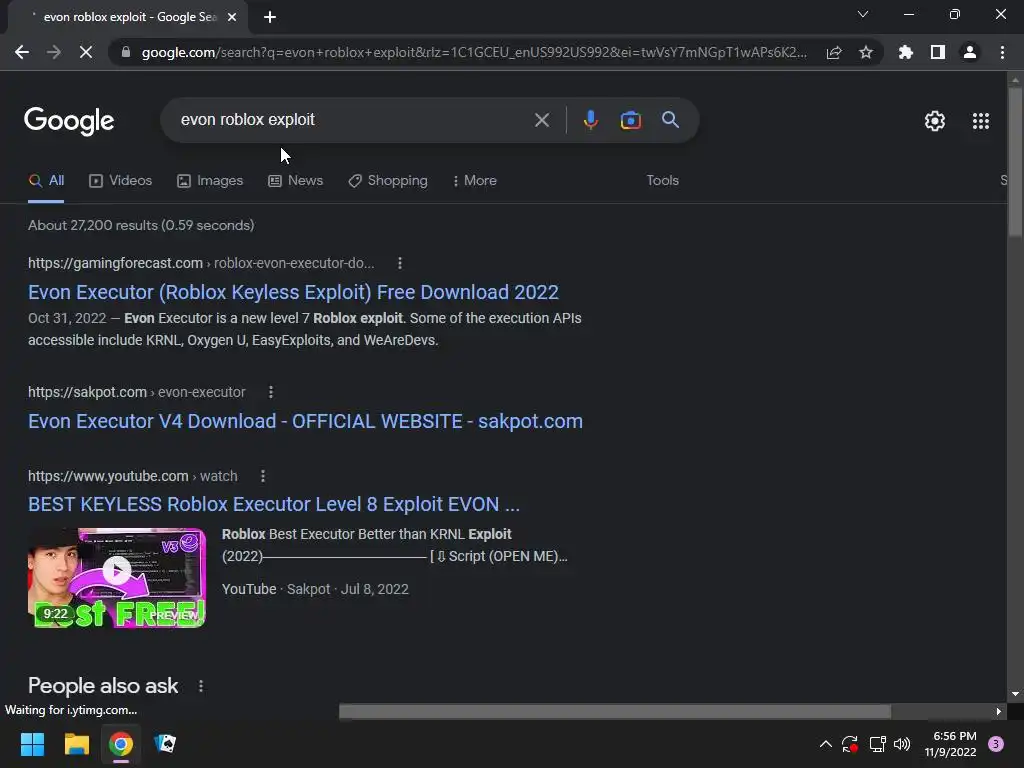Select the All results tab
1024x768 pixels.
[x=46, y=181]
